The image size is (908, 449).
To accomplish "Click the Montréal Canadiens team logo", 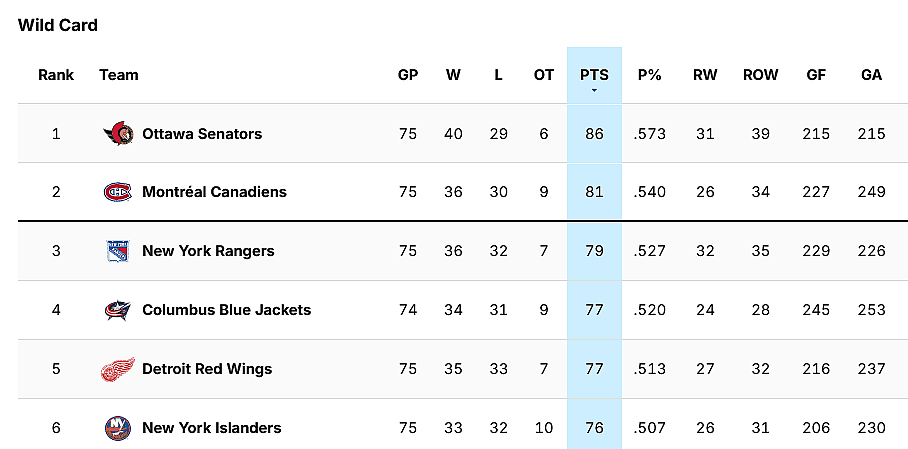I will point(118,192).
